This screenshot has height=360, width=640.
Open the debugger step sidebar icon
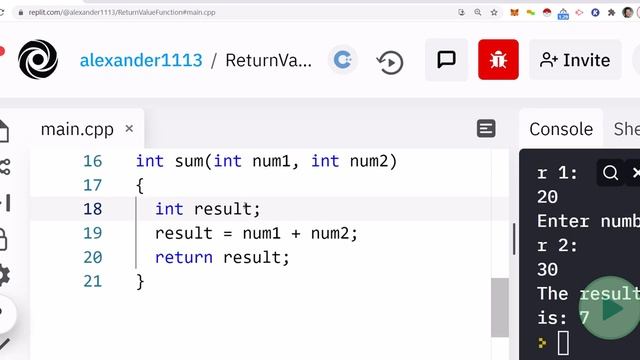click(6, 203)
